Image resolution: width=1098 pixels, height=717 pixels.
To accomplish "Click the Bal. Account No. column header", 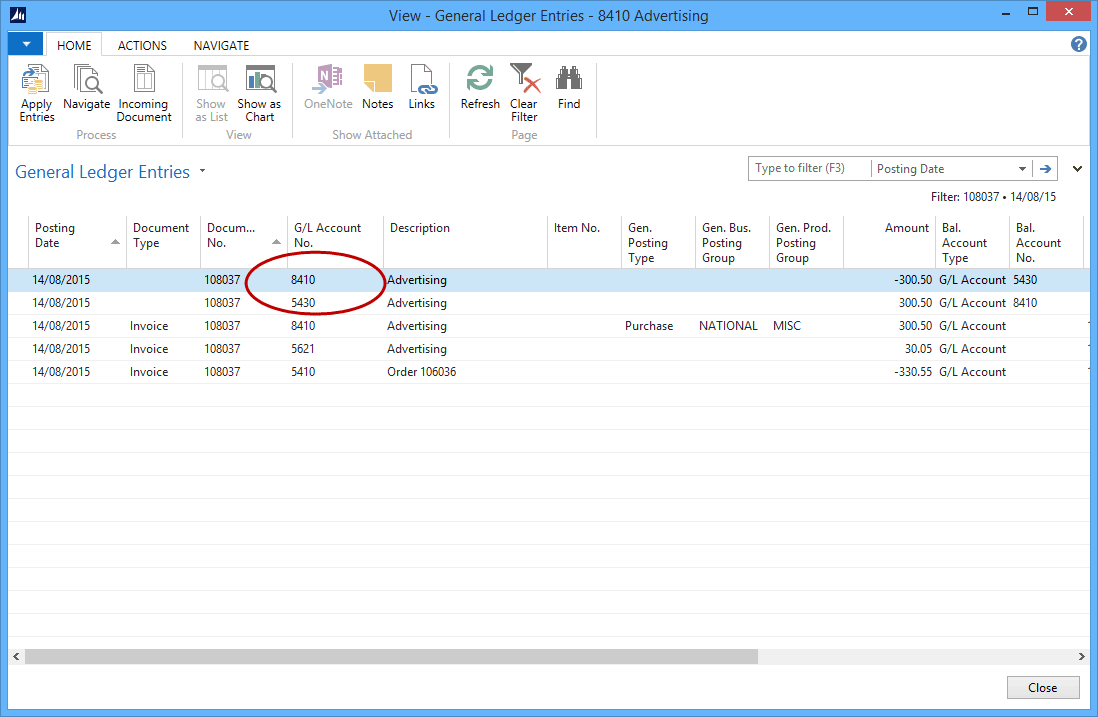I will (x=1046, y=242).
